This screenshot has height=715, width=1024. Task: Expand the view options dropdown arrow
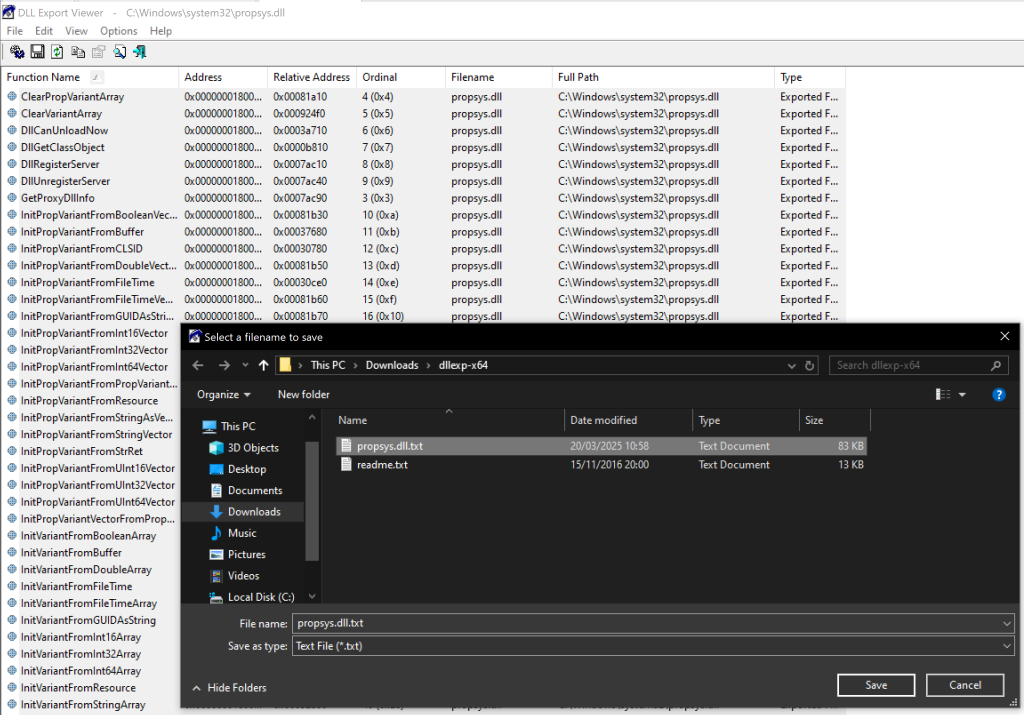click(962, 394)
